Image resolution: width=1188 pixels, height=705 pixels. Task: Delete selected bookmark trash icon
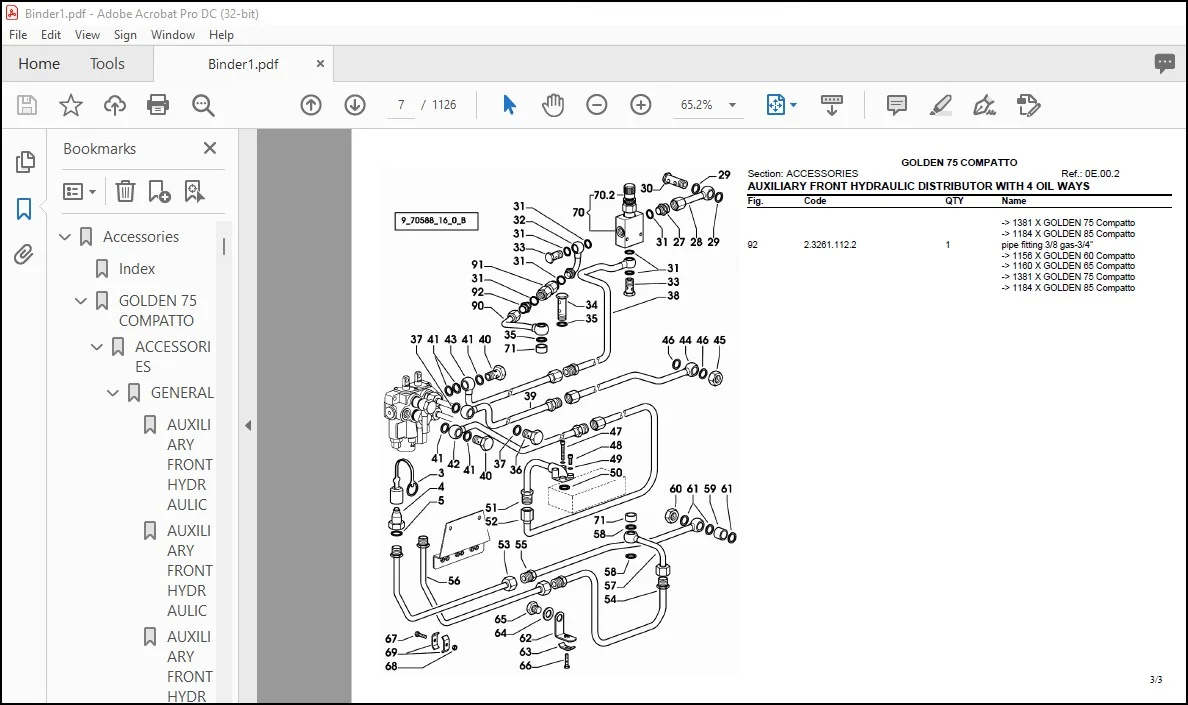[x=125, y=192]
